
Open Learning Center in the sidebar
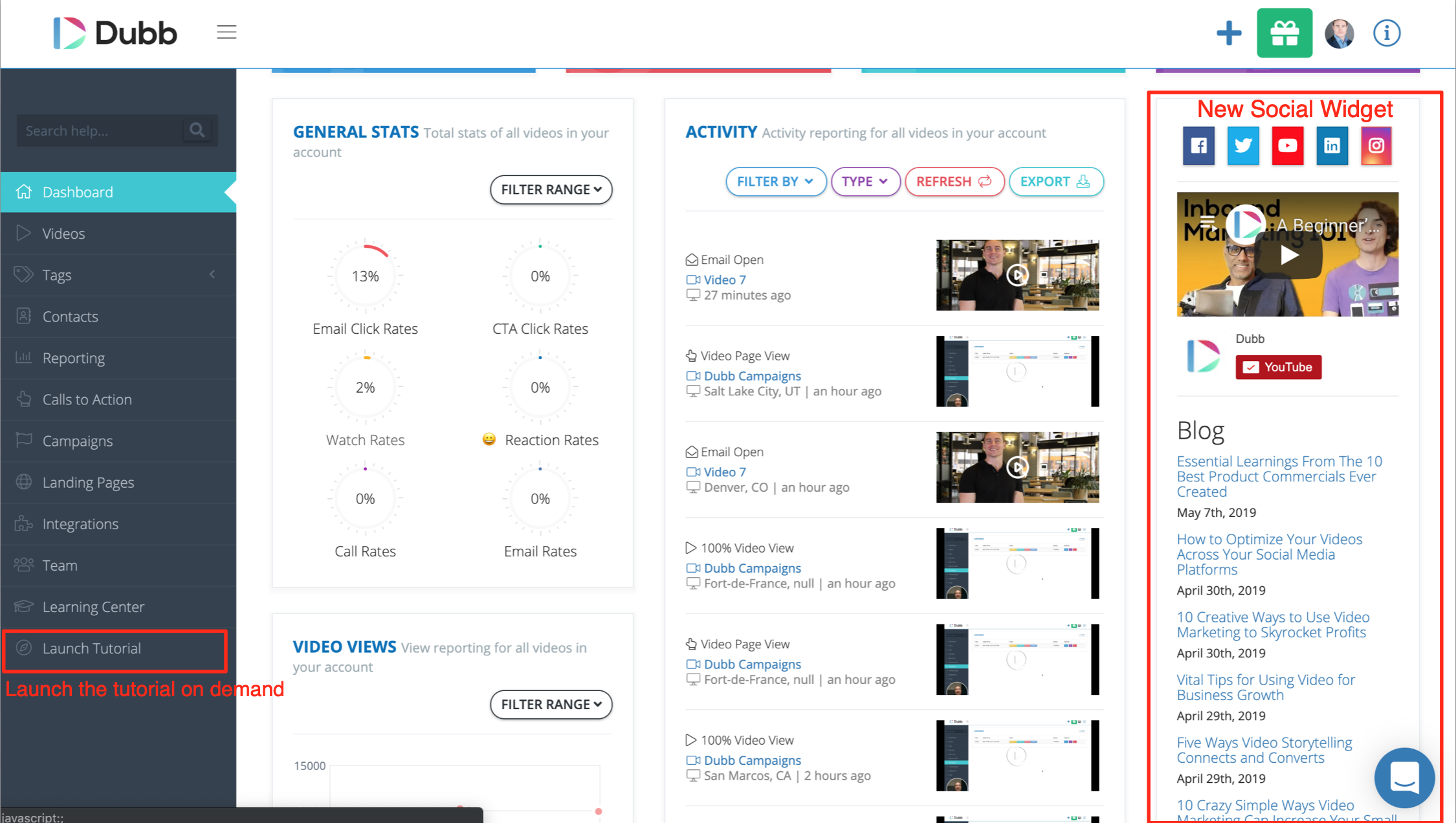[118, 606]
